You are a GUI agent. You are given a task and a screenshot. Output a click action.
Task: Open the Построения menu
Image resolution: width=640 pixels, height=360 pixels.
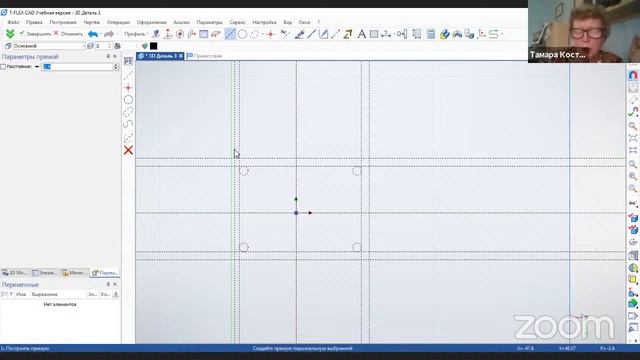pos(63,22)
